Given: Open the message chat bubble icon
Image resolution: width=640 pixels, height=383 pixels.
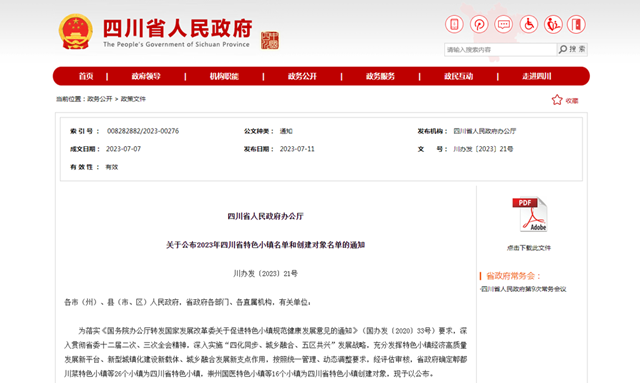Looking at the screenshot, I should [503, 24].
